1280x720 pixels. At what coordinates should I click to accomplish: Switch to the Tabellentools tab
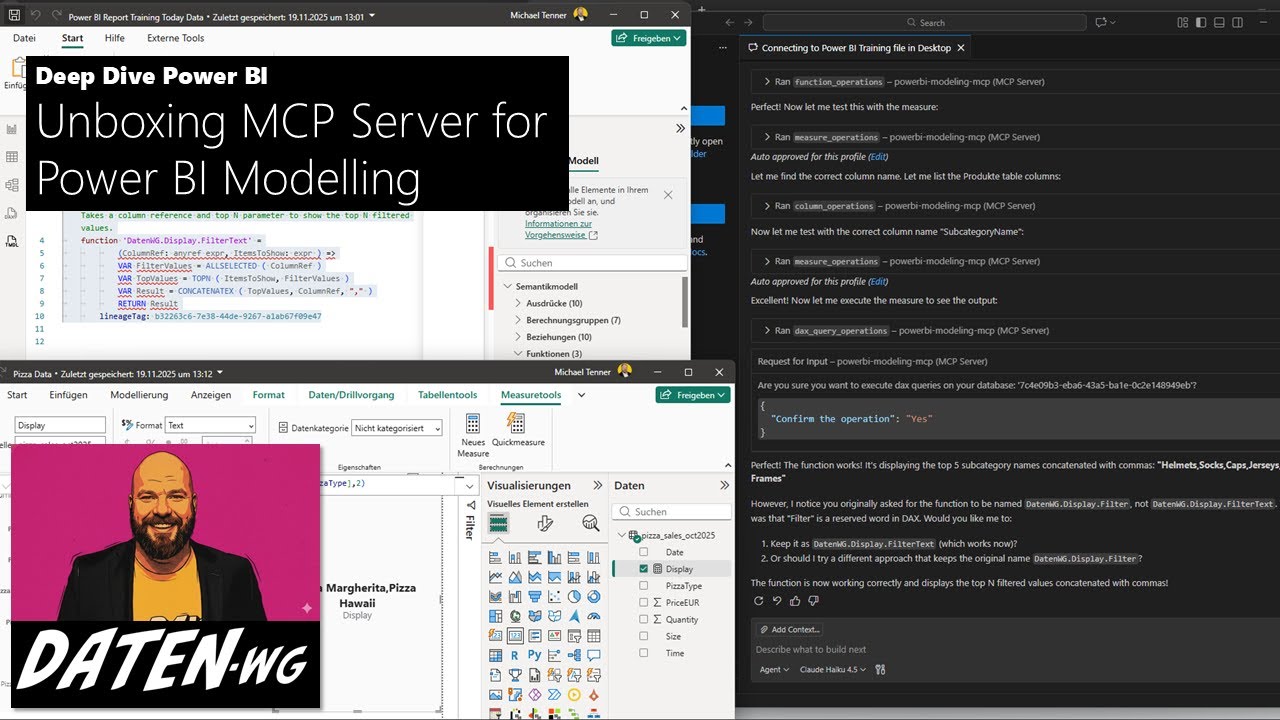(x=447, y=395)
